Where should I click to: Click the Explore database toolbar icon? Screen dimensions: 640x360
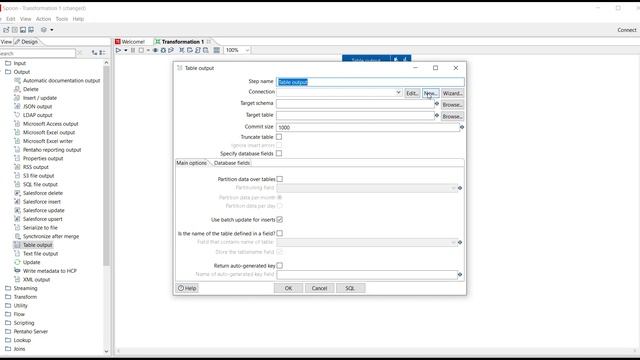pyautogui.click(x=206, y=50)
